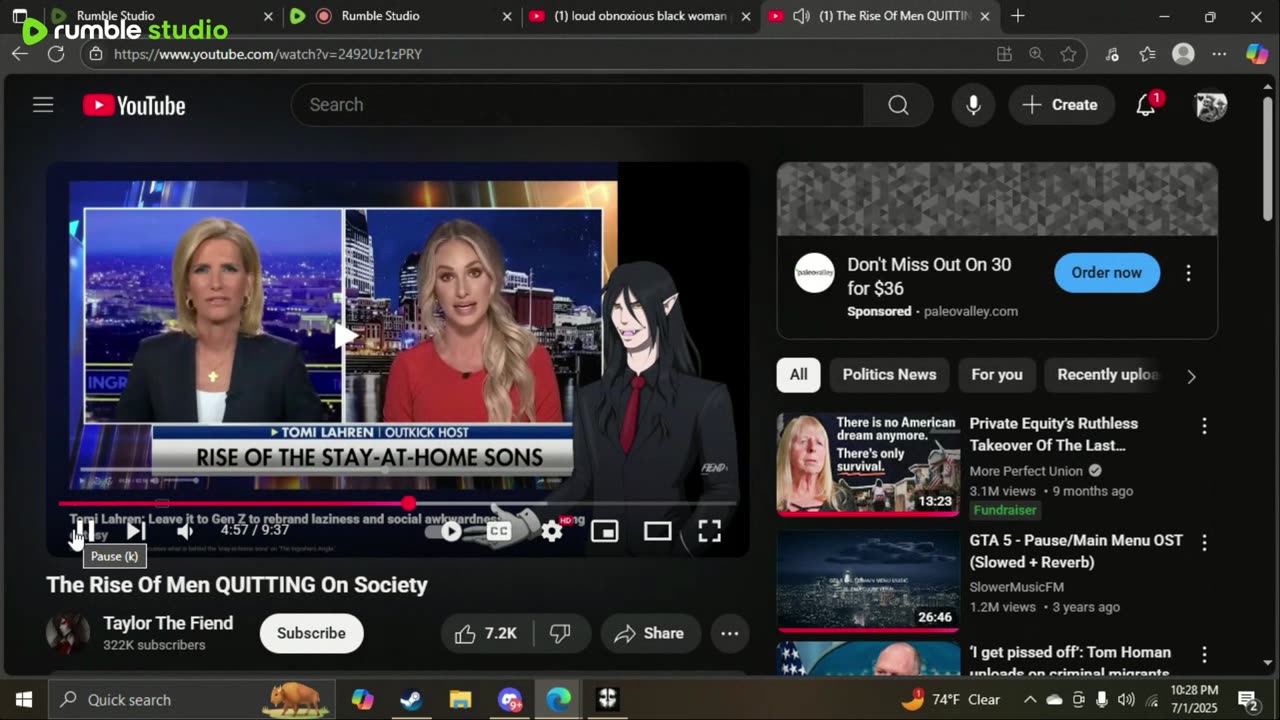Open more actions menu beside Share

tap(730, 633)
